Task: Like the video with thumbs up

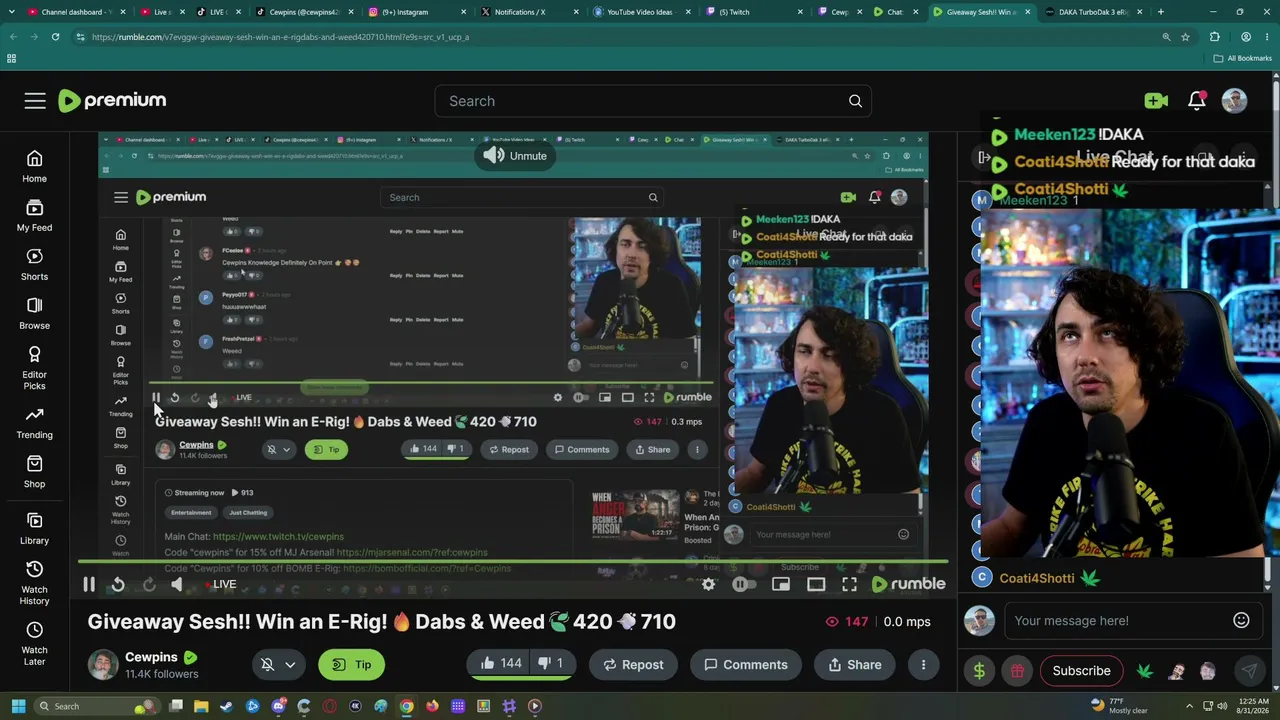Action: pos(503,664)
